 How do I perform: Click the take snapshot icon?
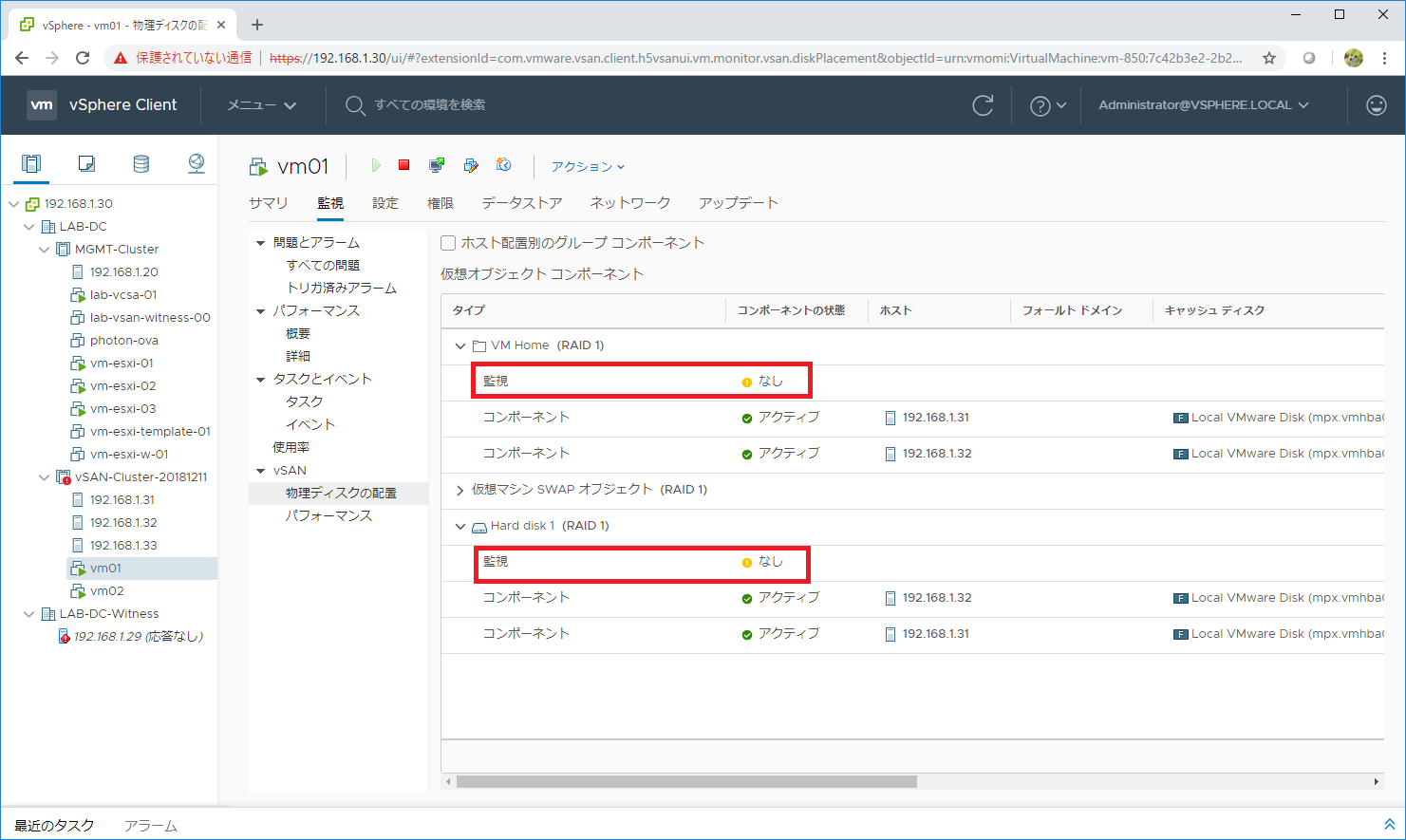pos(504,165)
